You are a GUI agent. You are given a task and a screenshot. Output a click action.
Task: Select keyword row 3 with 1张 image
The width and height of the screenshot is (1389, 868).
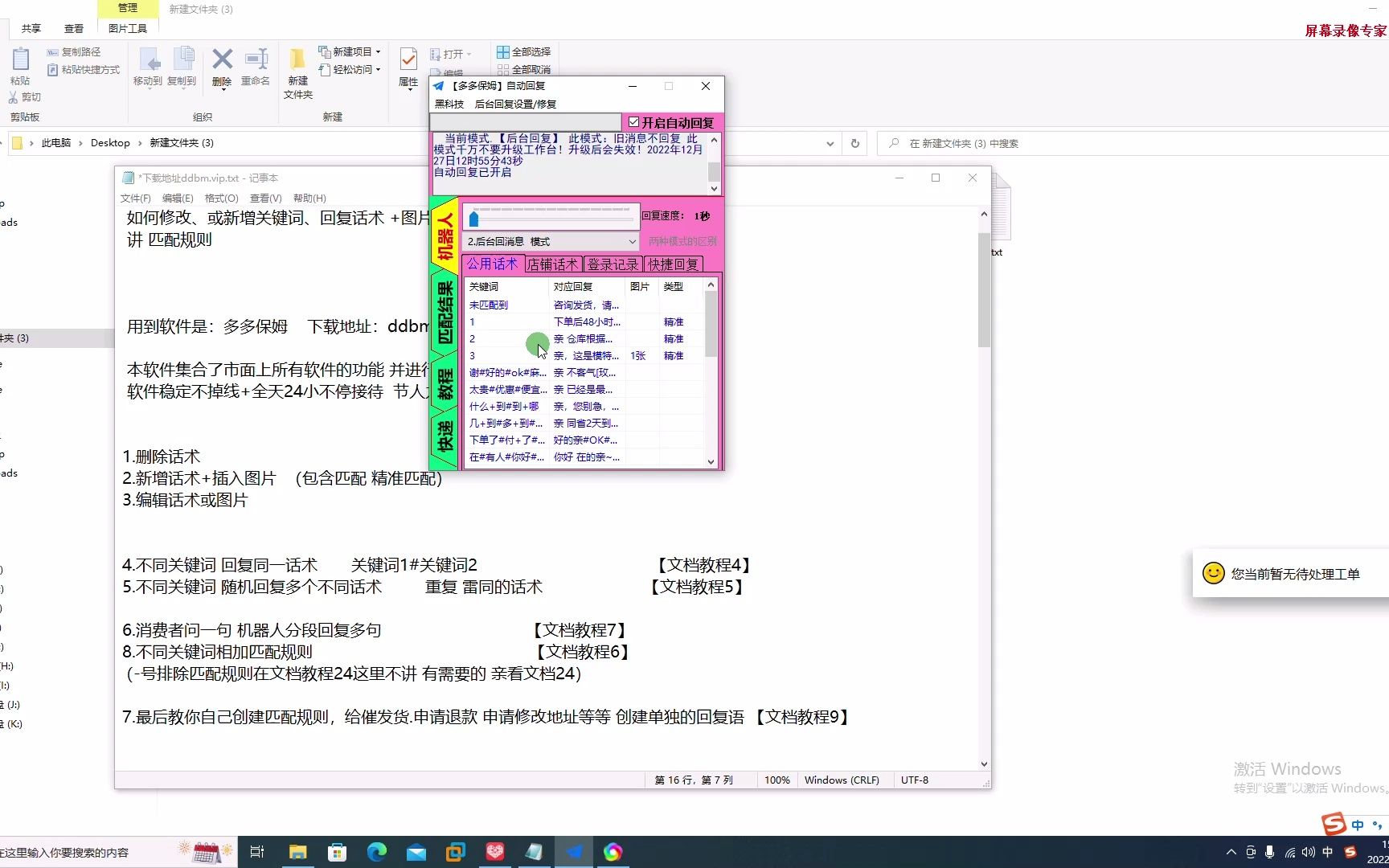[x=585, y=356]
